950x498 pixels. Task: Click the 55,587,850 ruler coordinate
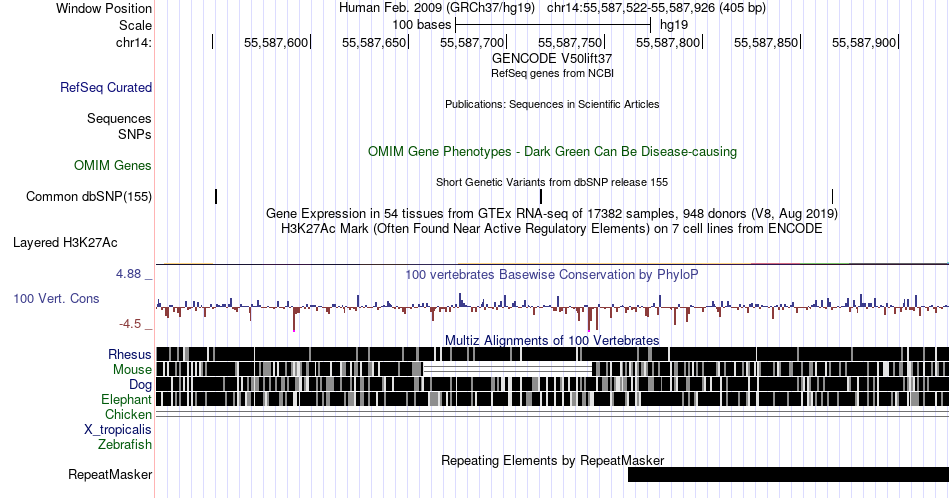point(766,42)
